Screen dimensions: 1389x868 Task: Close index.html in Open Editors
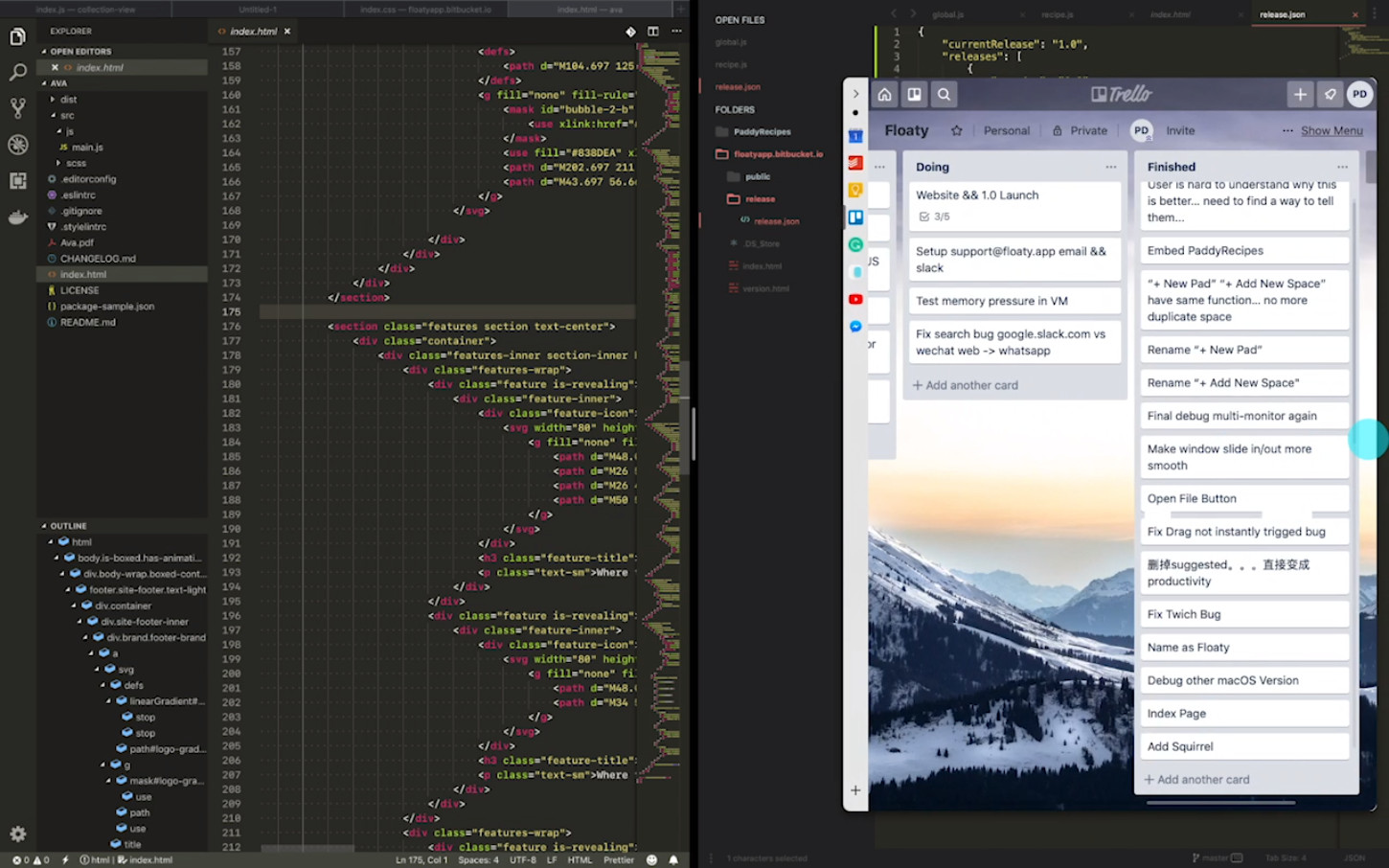click(55, 68)
